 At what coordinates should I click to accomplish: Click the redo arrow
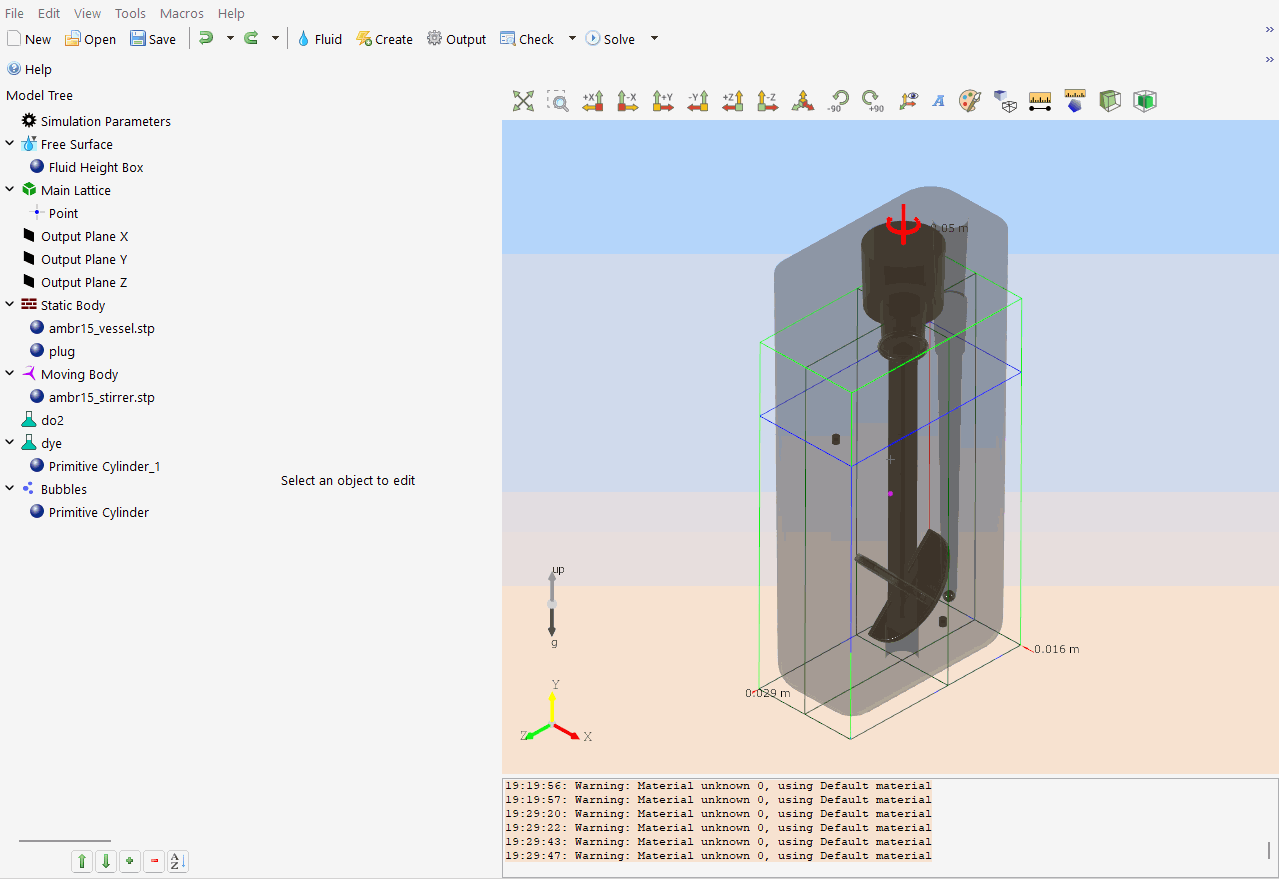click(251, 38)
